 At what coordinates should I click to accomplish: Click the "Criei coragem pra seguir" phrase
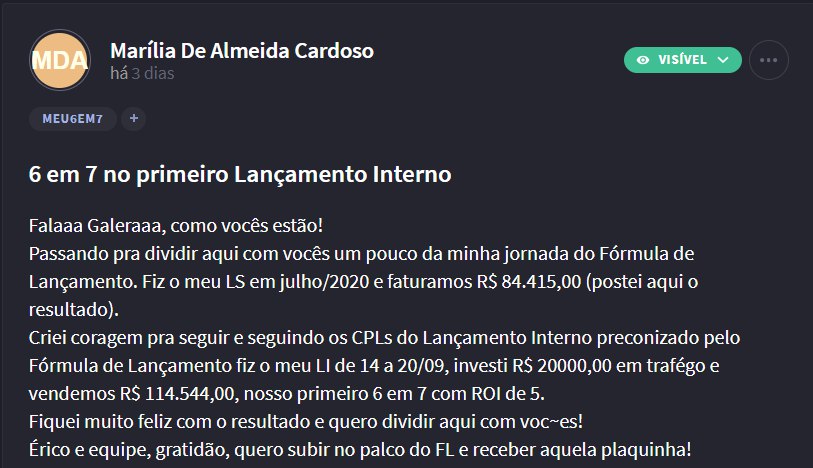click(x=129, y=338)
